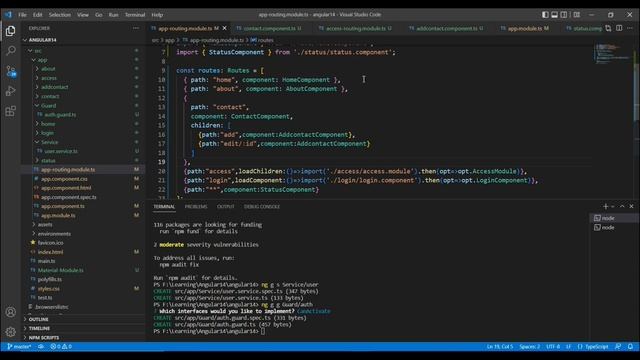Open the Extensions view icon
The width and height of the screenshot is (640, 360).
(11, 111)
